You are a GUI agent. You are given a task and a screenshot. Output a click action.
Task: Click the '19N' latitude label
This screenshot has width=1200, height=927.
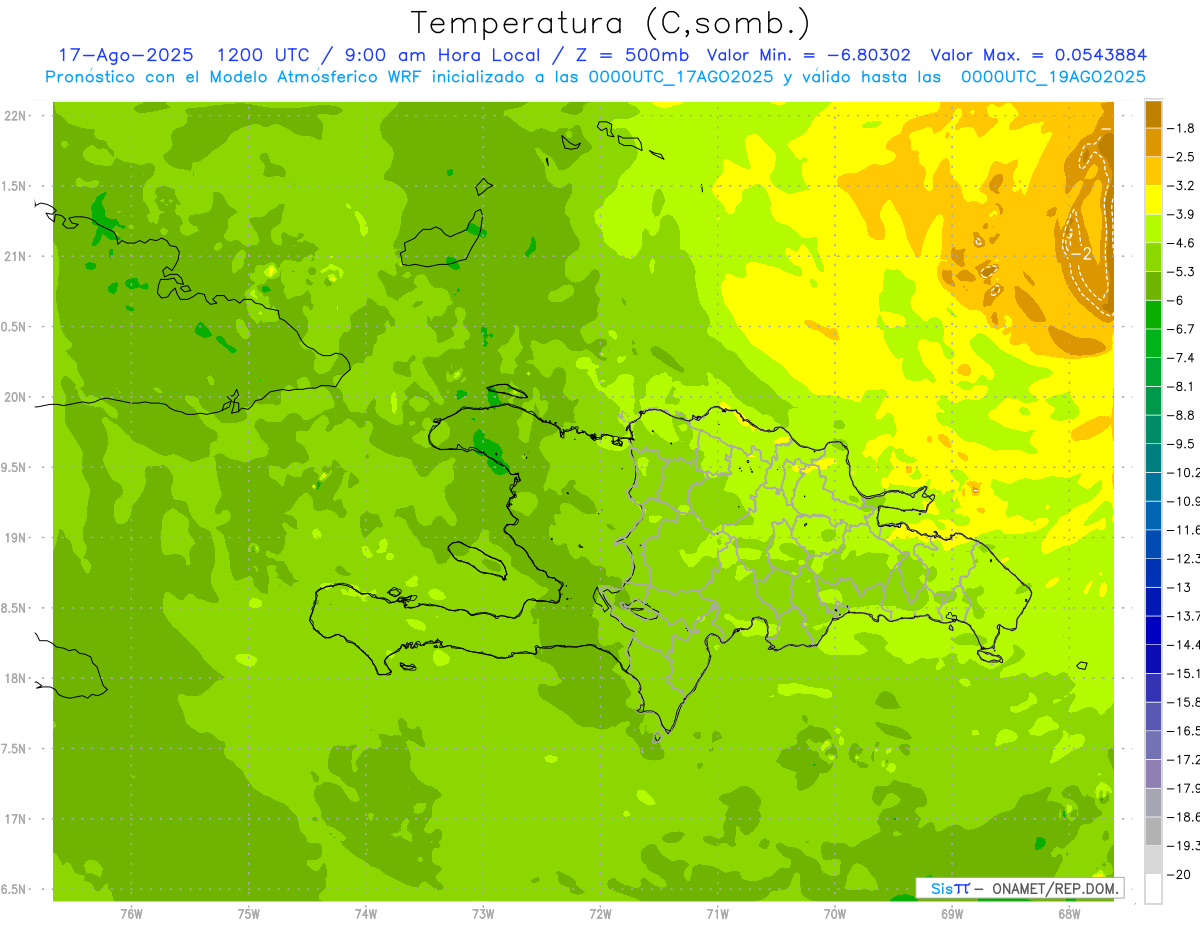tap(15, 538)
